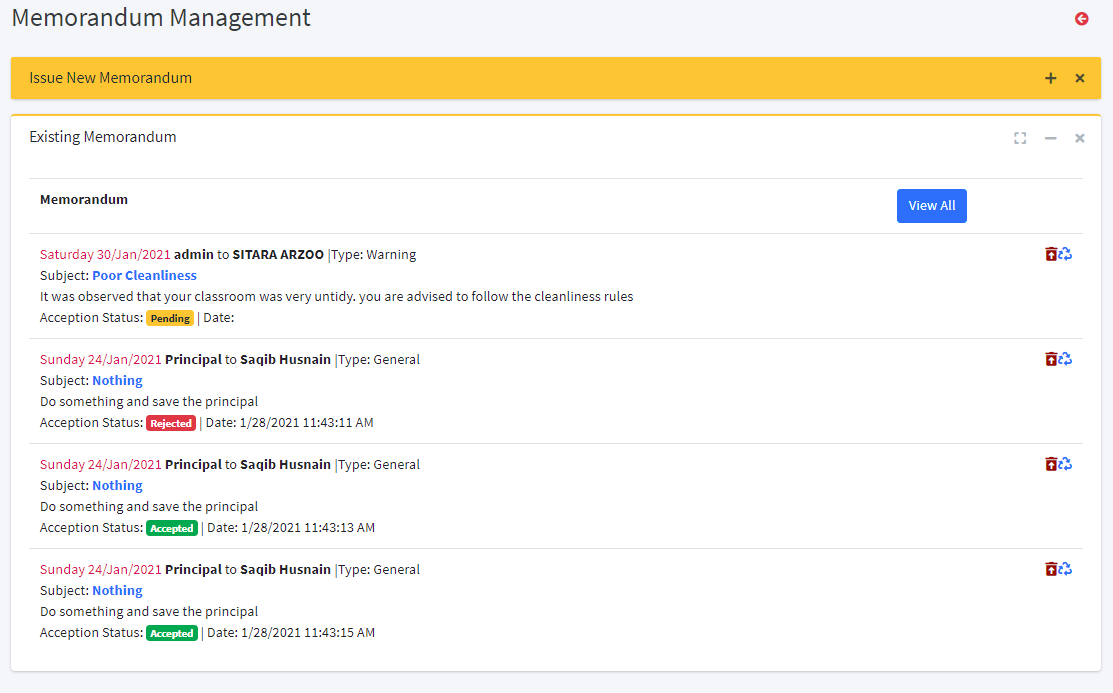Click the Rejected status badge
Screen dimensions: 1113x693
pyautogui.click(x=171, y=423)
